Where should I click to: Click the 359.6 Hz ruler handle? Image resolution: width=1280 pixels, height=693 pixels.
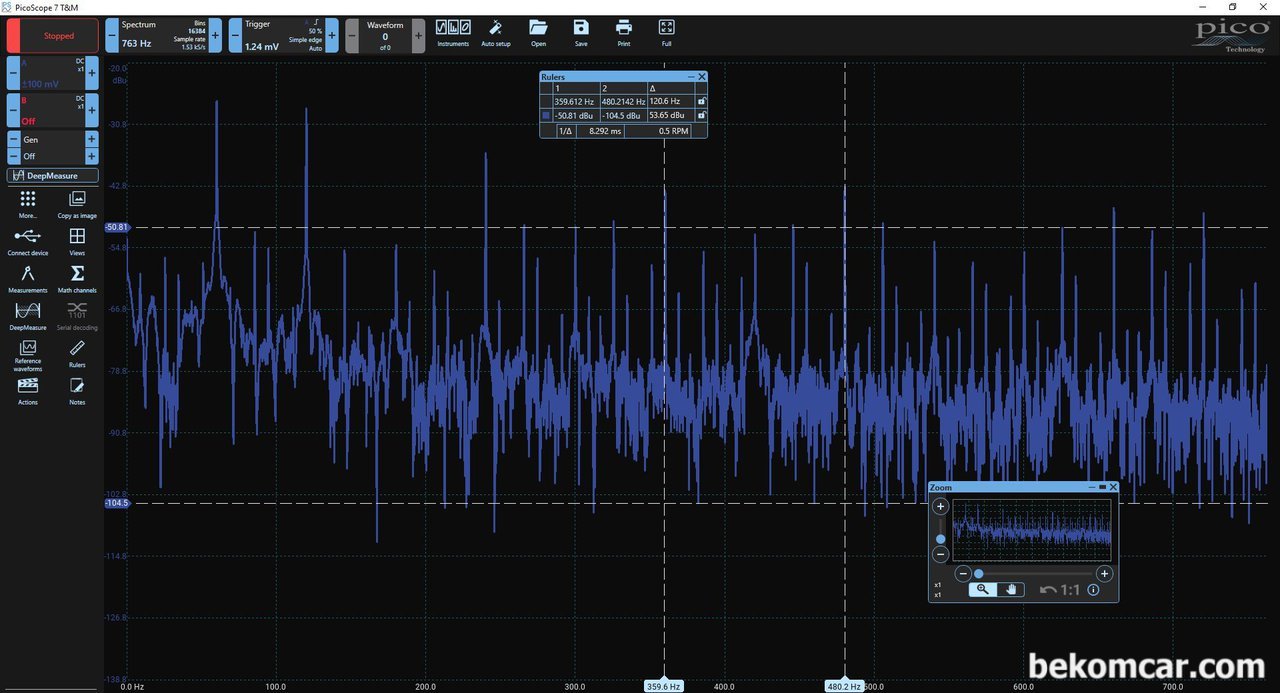coord(664,686)
